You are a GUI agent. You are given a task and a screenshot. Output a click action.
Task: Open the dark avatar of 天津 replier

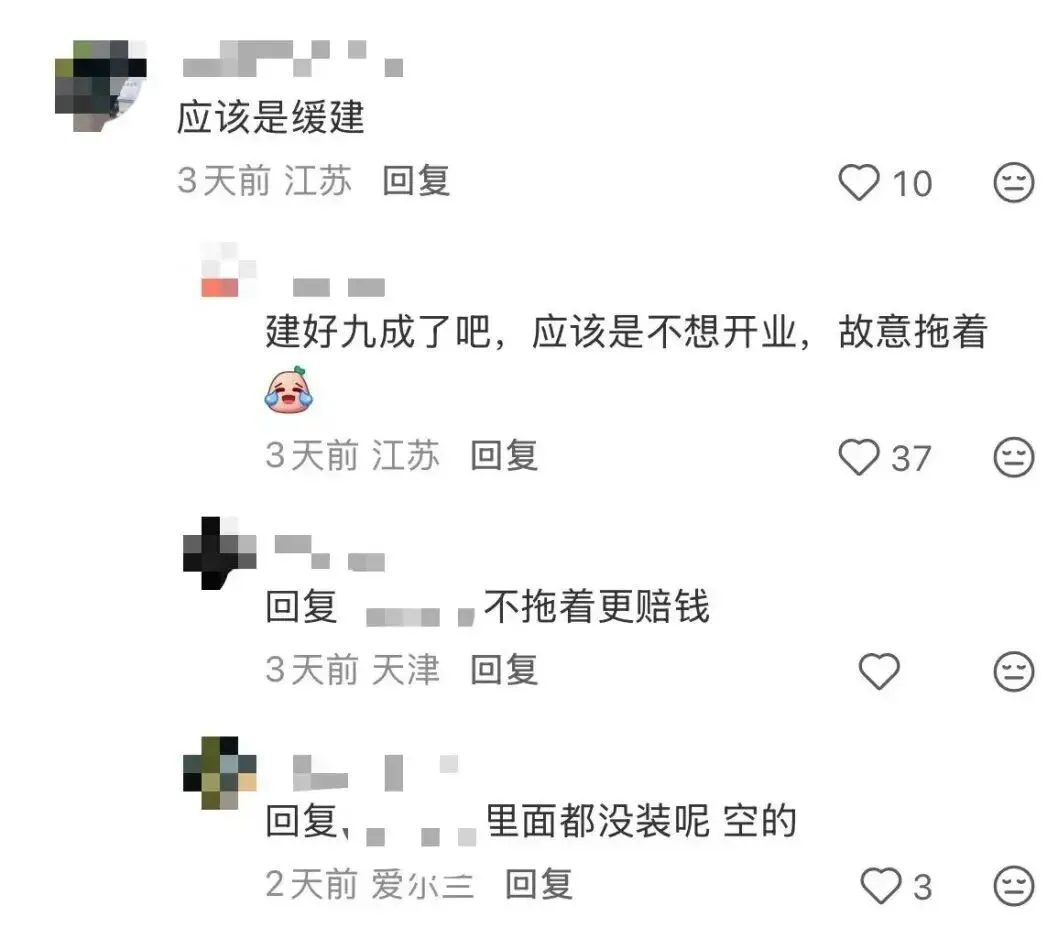(220, 553)
